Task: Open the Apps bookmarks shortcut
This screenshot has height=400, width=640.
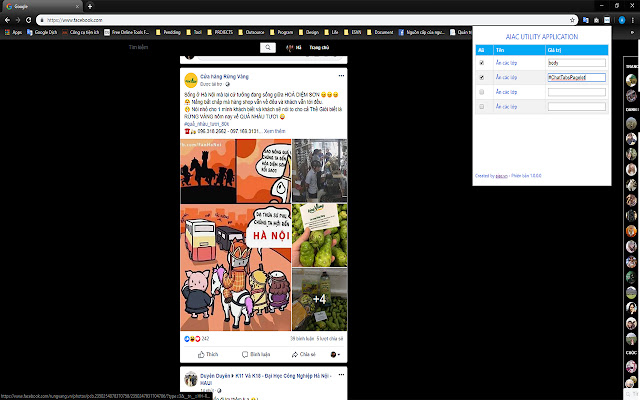Action: tap(14, 32)
